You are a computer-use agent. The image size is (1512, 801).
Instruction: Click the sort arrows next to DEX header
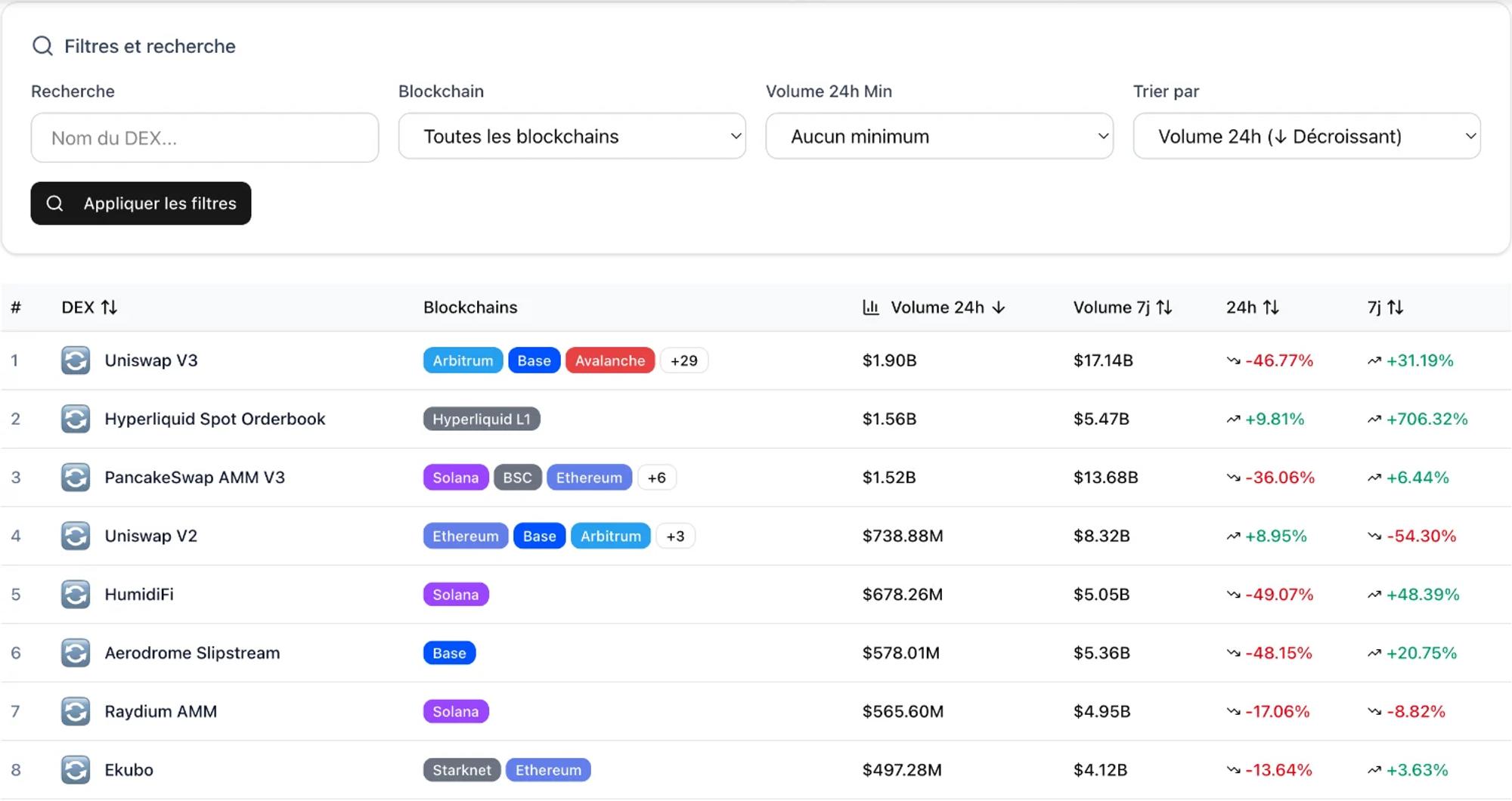[x=110, y=308]
